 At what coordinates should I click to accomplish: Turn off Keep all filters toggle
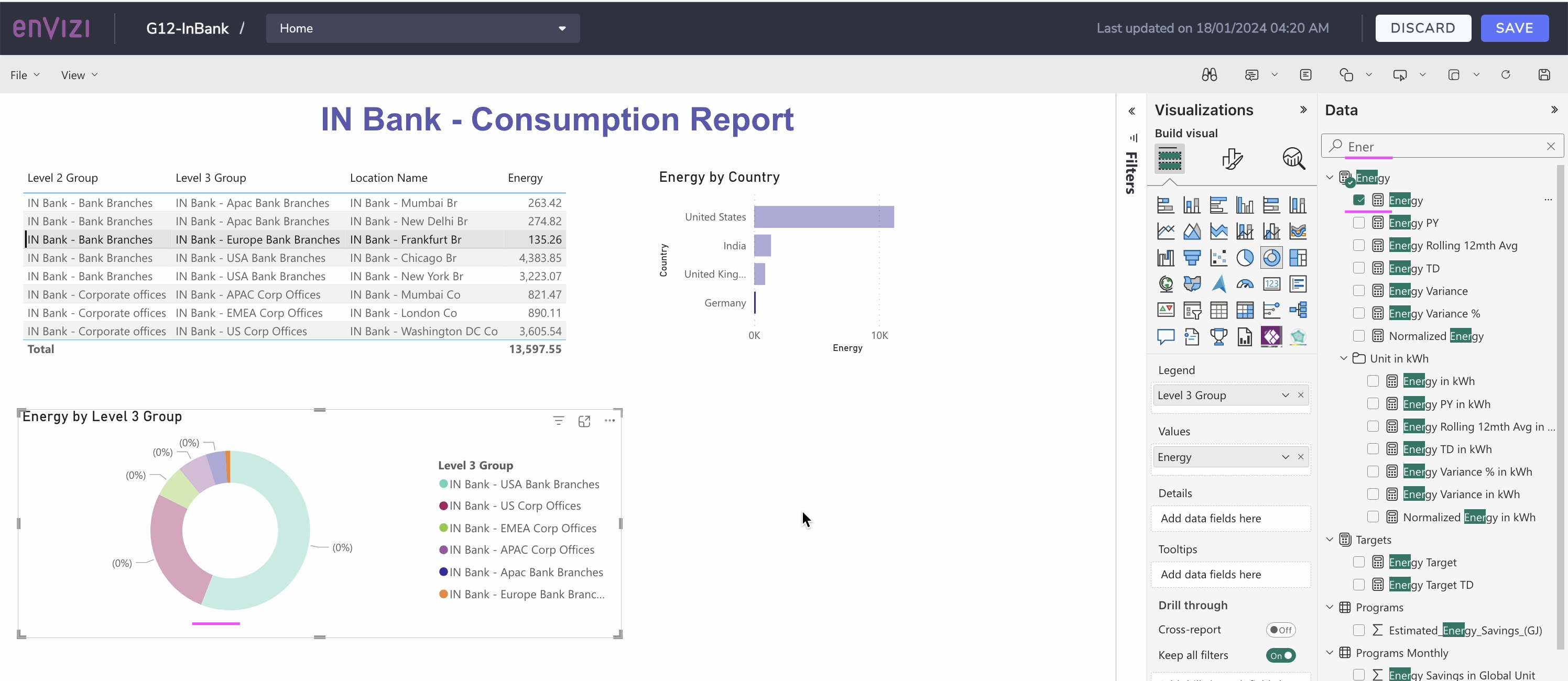(x=1281, y=655)
